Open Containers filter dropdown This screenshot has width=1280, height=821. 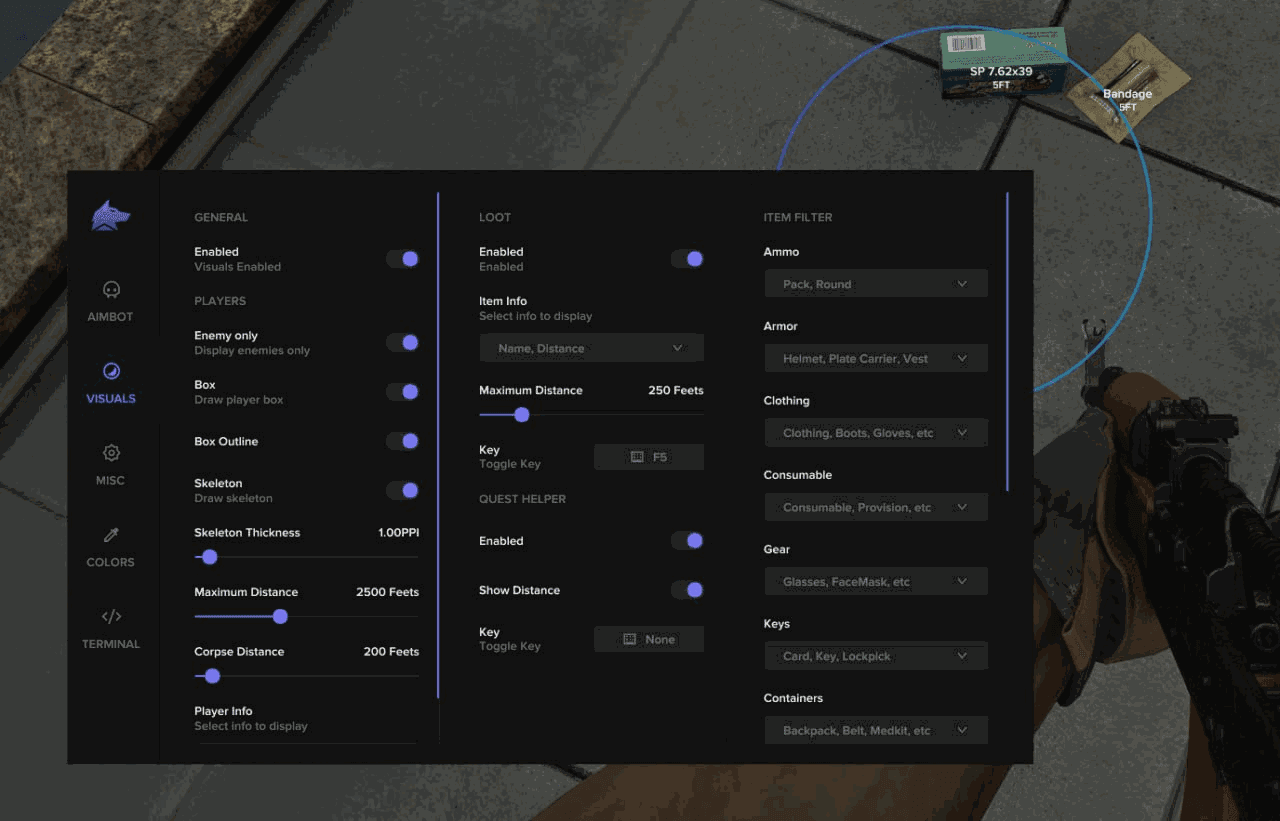click(876, 730)
